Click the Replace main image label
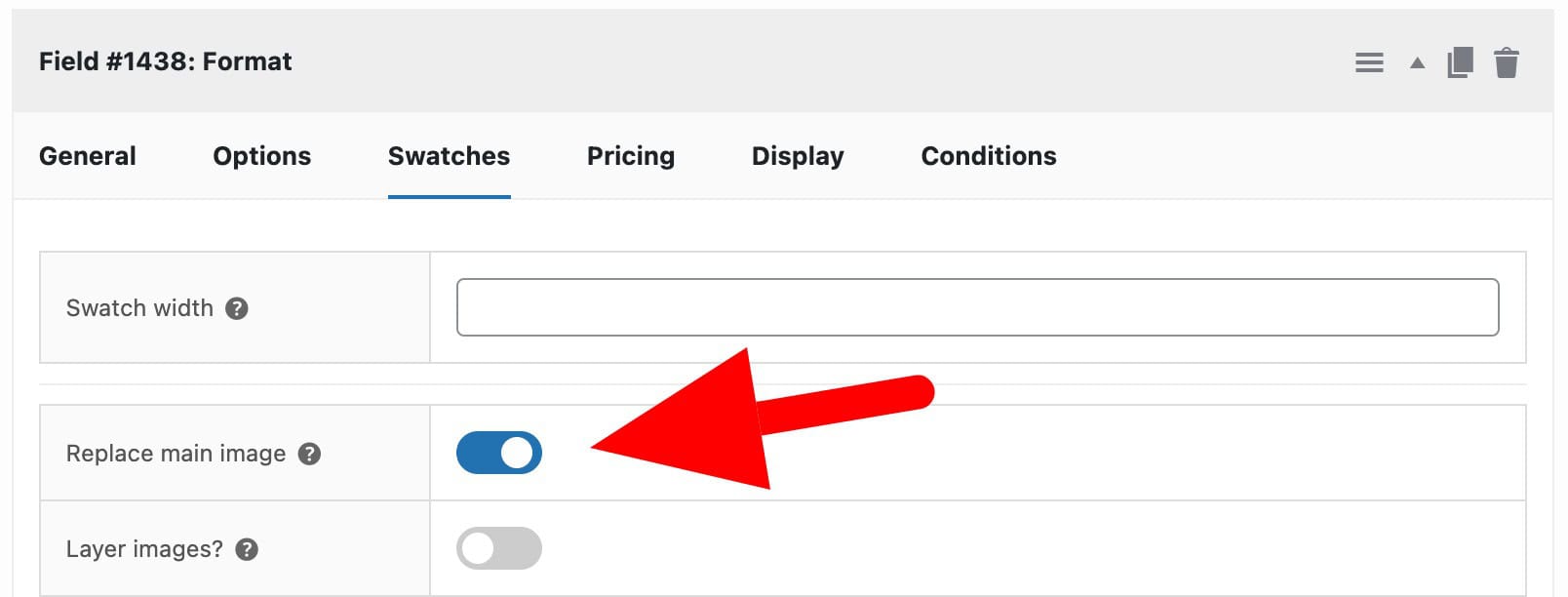The image size is (1568, 597). [174, 454]
